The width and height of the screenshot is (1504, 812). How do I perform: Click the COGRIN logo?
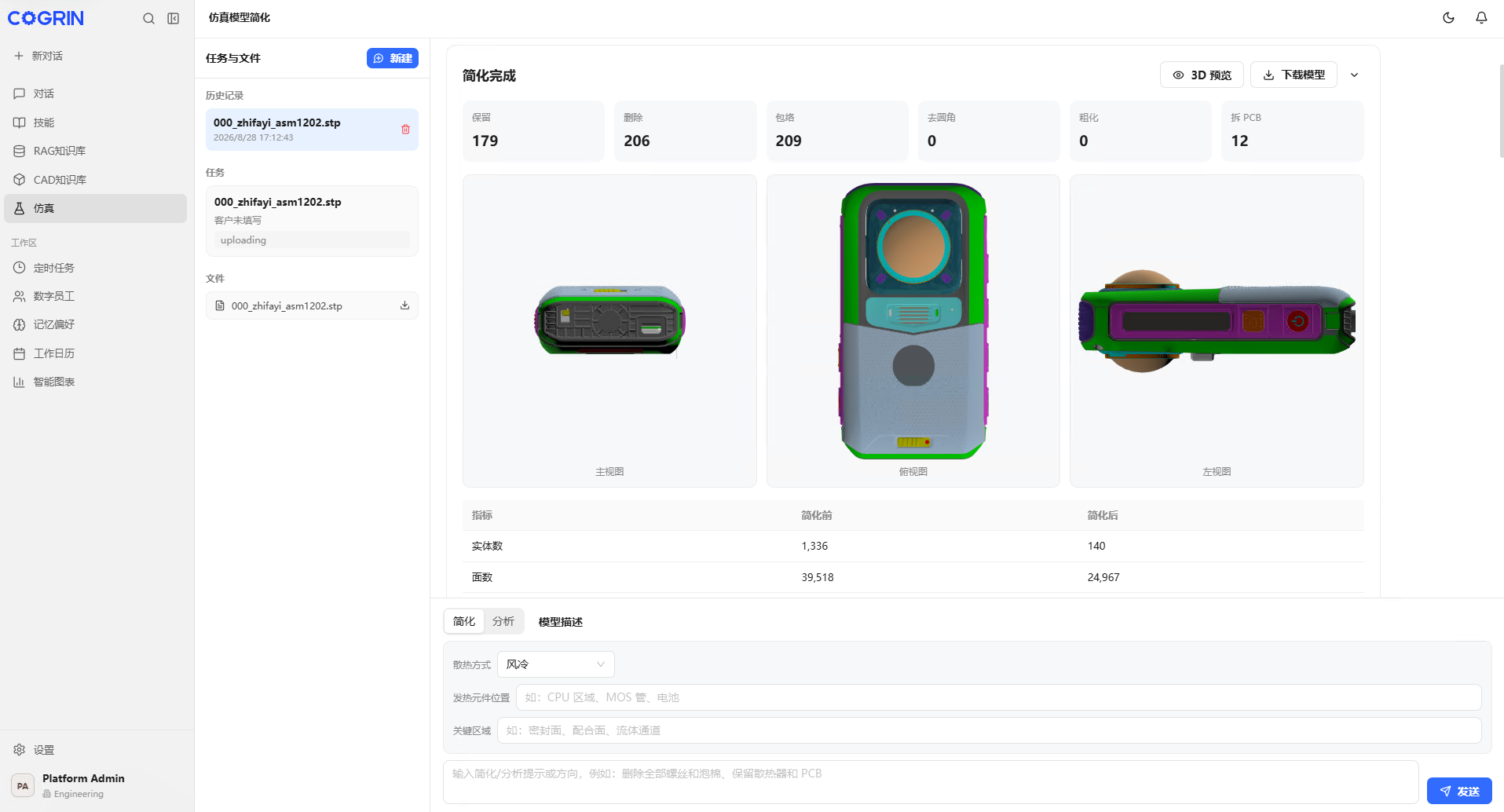click(46, 18)
